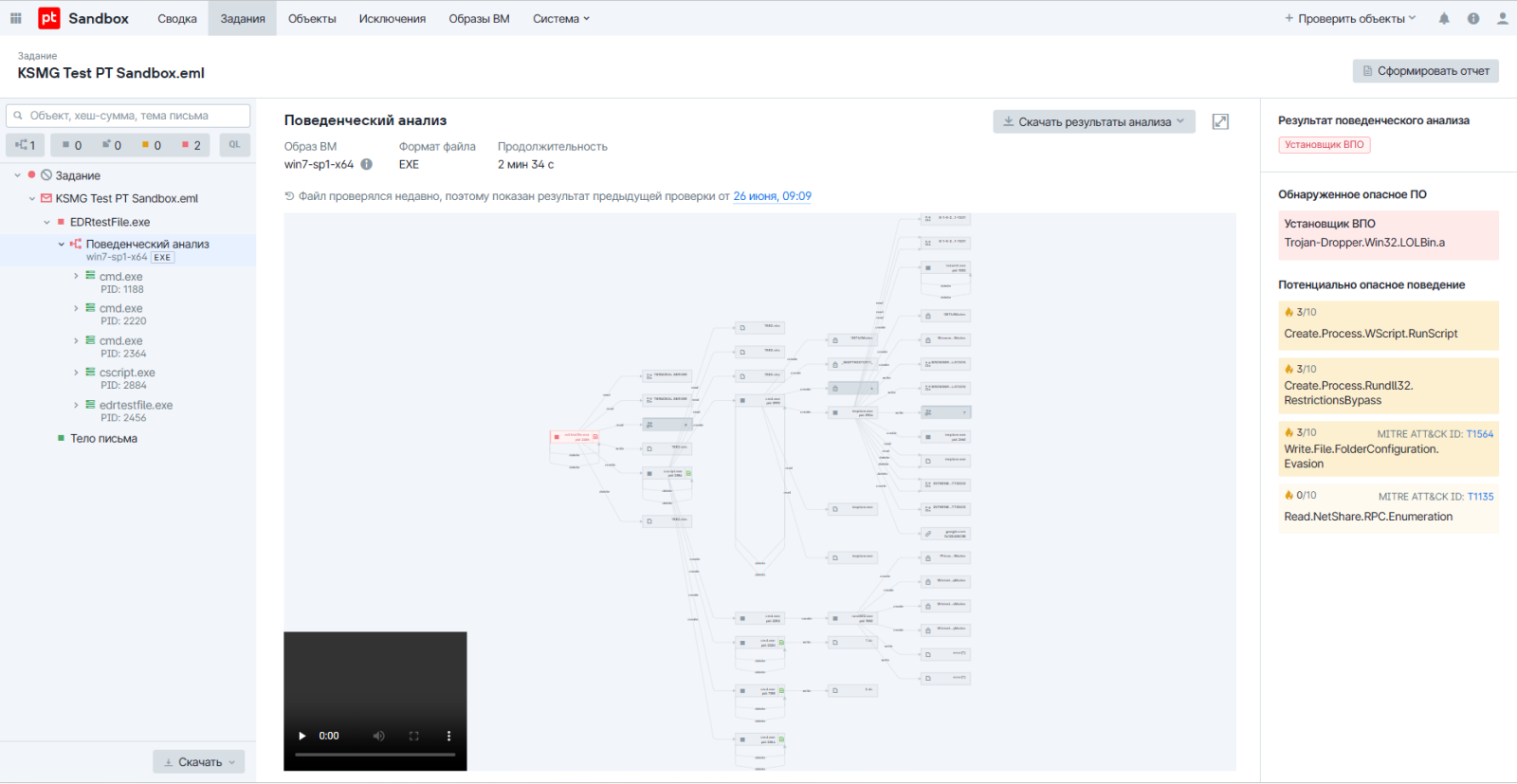Open the Сводка tab
This screenshot has height=784, width=1517.
click(177, 18)
